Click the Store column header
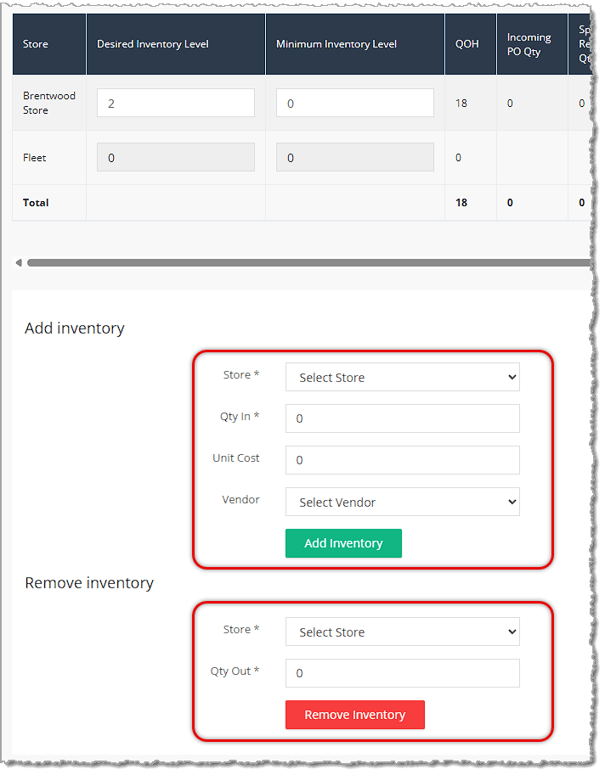Screen dimensions: 605x775 coord(49,44)
